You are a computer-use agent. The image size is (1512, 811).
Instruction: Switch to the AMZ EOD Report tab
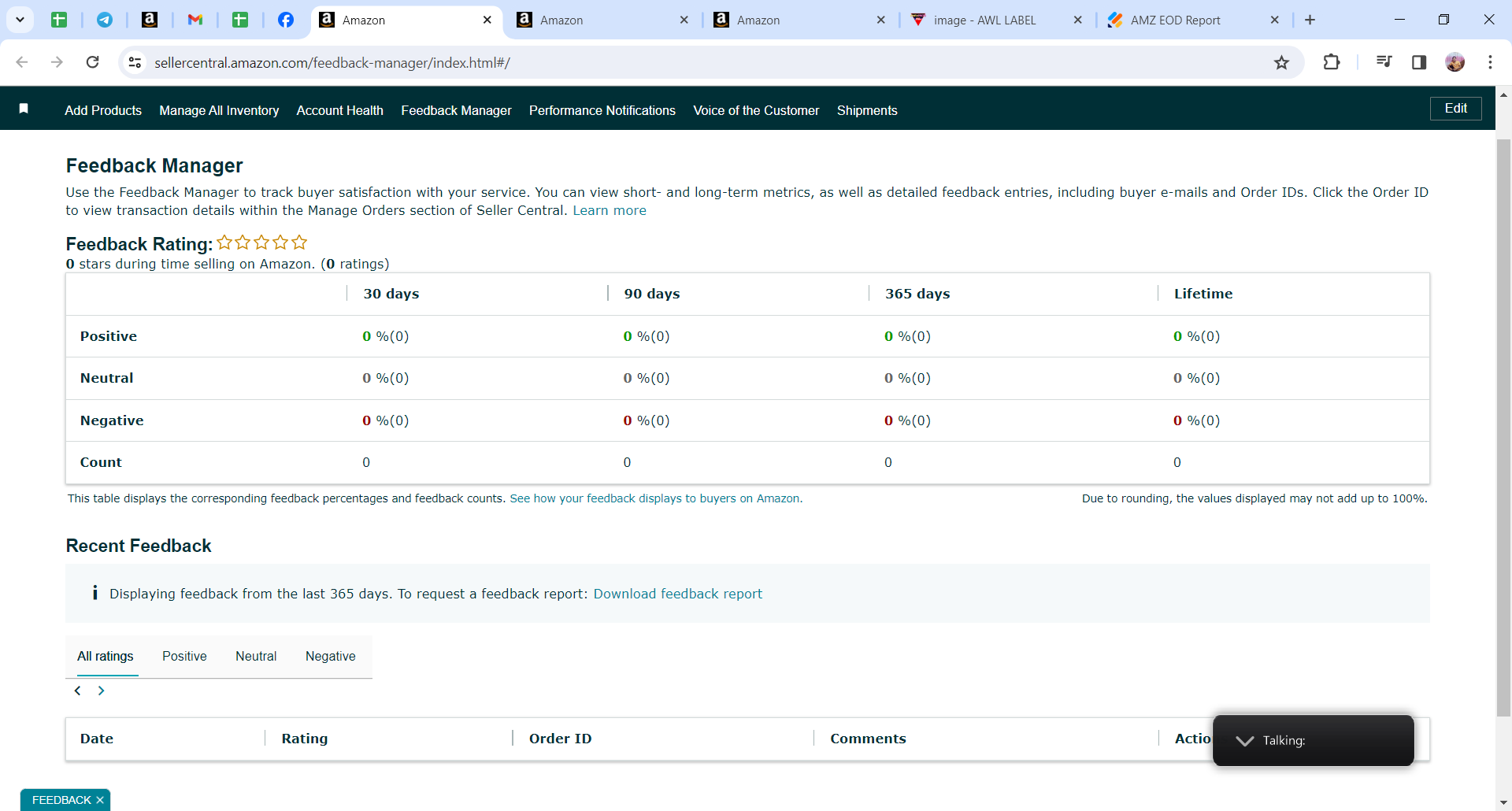[x=1193, y=20]
